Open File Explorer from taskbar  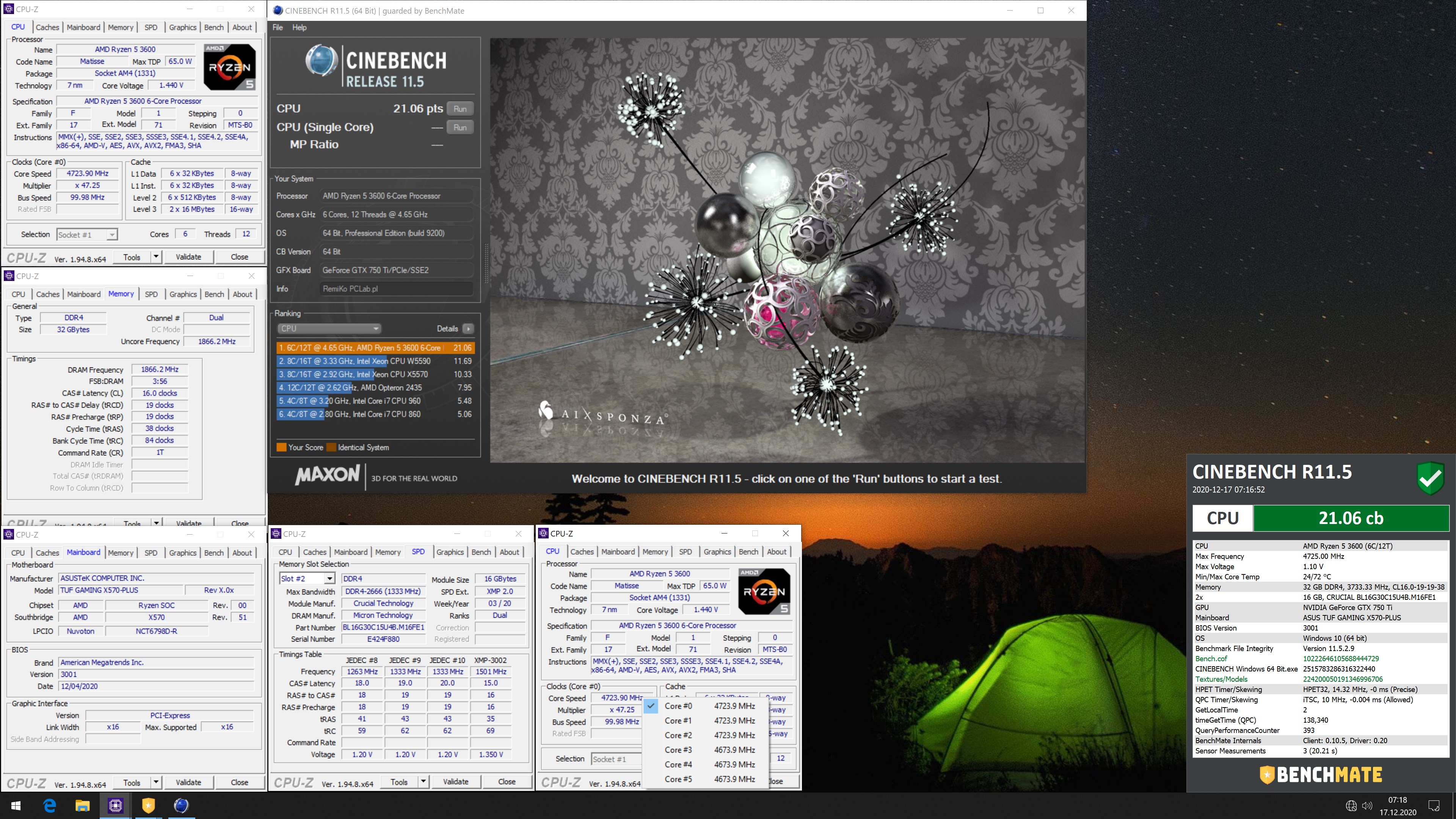click(x=82, y=805)
